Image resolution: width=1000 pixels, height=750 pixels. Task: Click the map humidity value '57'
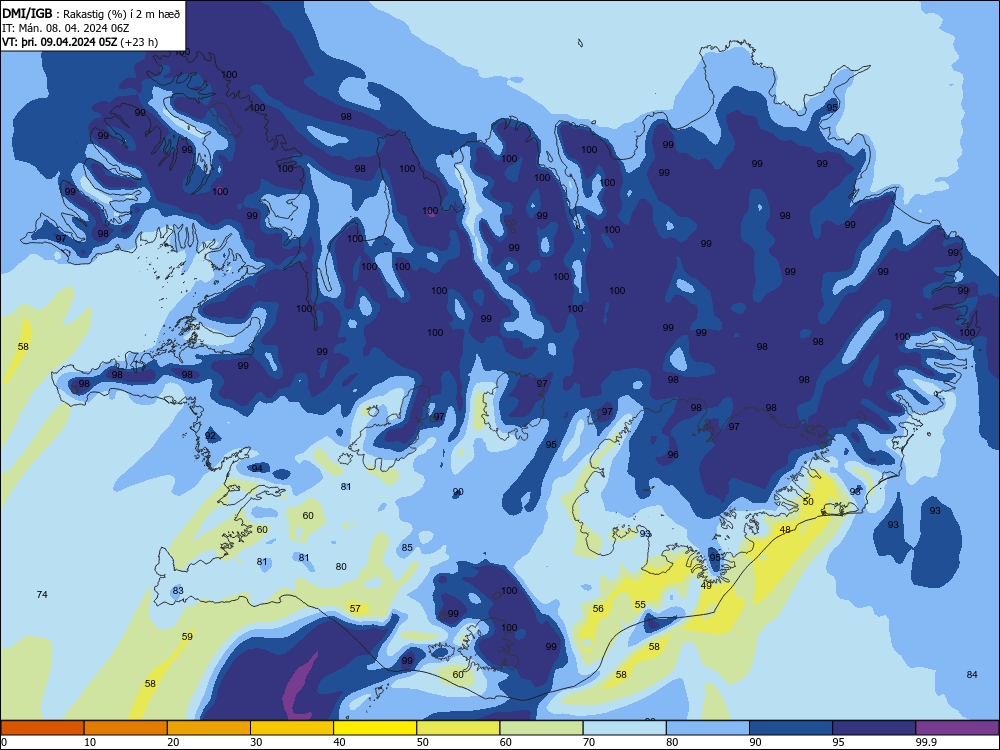coord(355,608)
